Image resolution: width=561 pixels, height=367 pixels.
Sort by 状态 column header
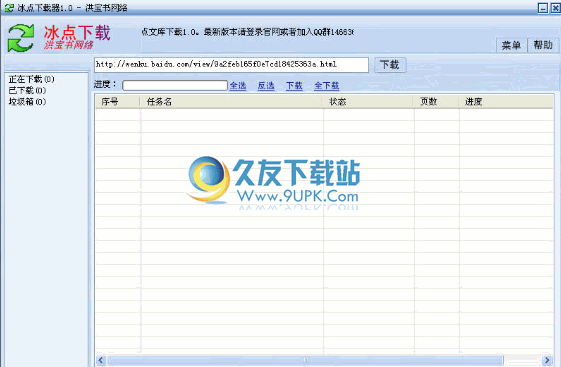368,102
